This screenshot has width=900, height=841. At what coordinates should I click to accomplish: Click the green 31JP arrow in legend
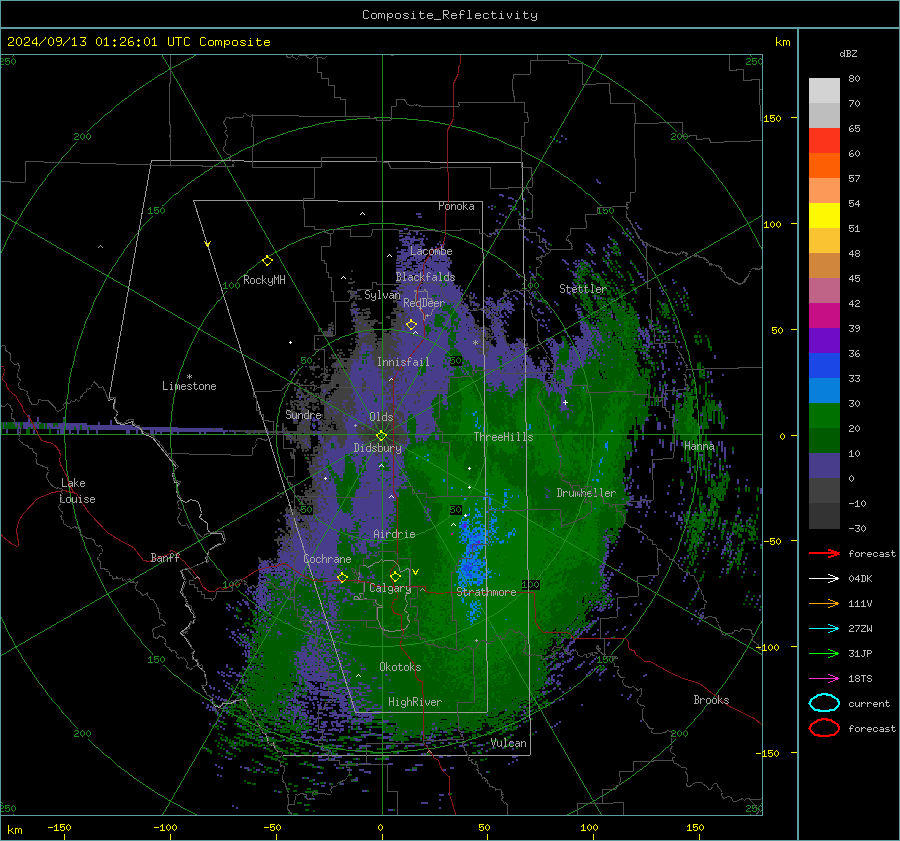tap(824, 653)
